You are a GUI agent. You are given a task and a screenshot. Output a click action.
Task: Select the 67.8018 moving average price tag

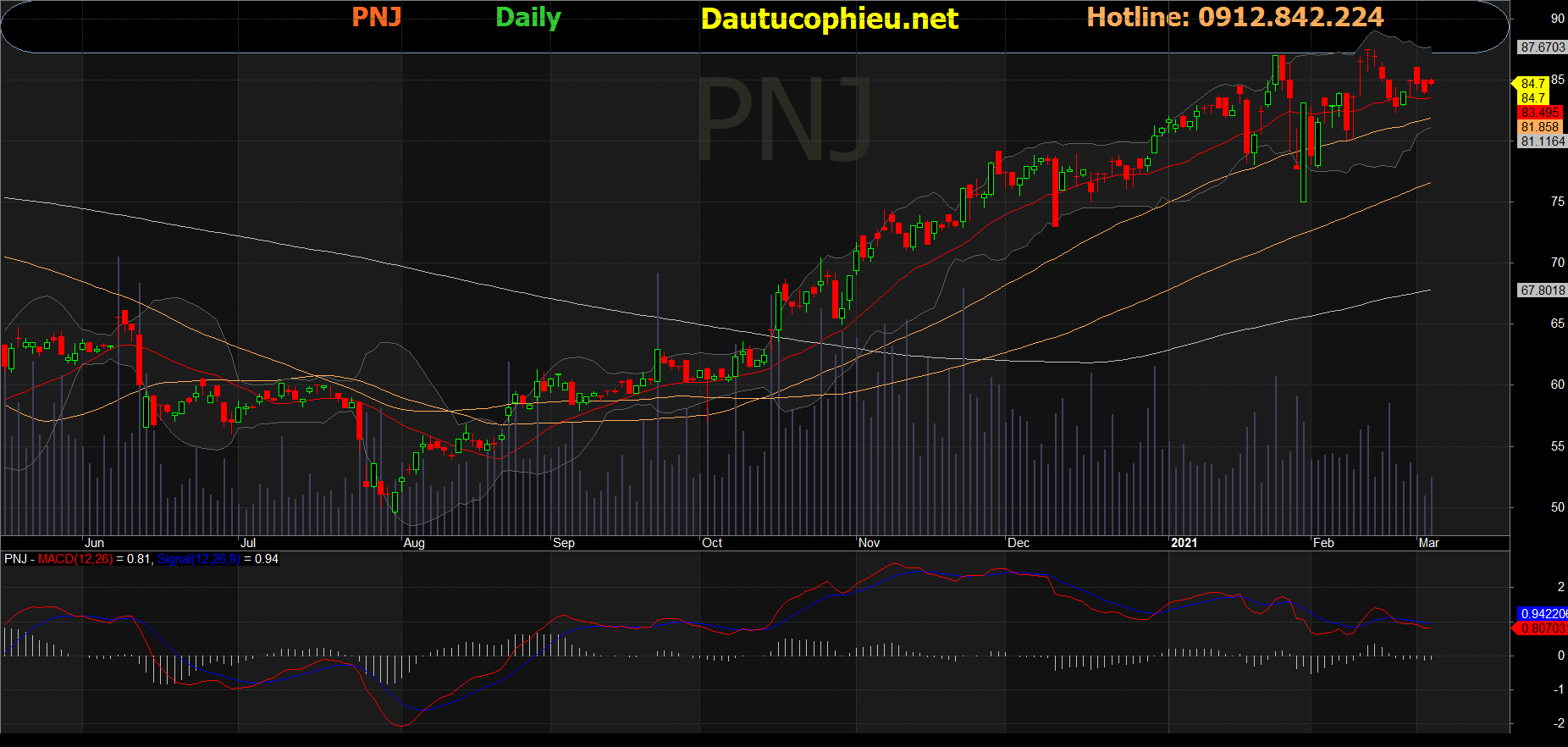point(1542,290)
